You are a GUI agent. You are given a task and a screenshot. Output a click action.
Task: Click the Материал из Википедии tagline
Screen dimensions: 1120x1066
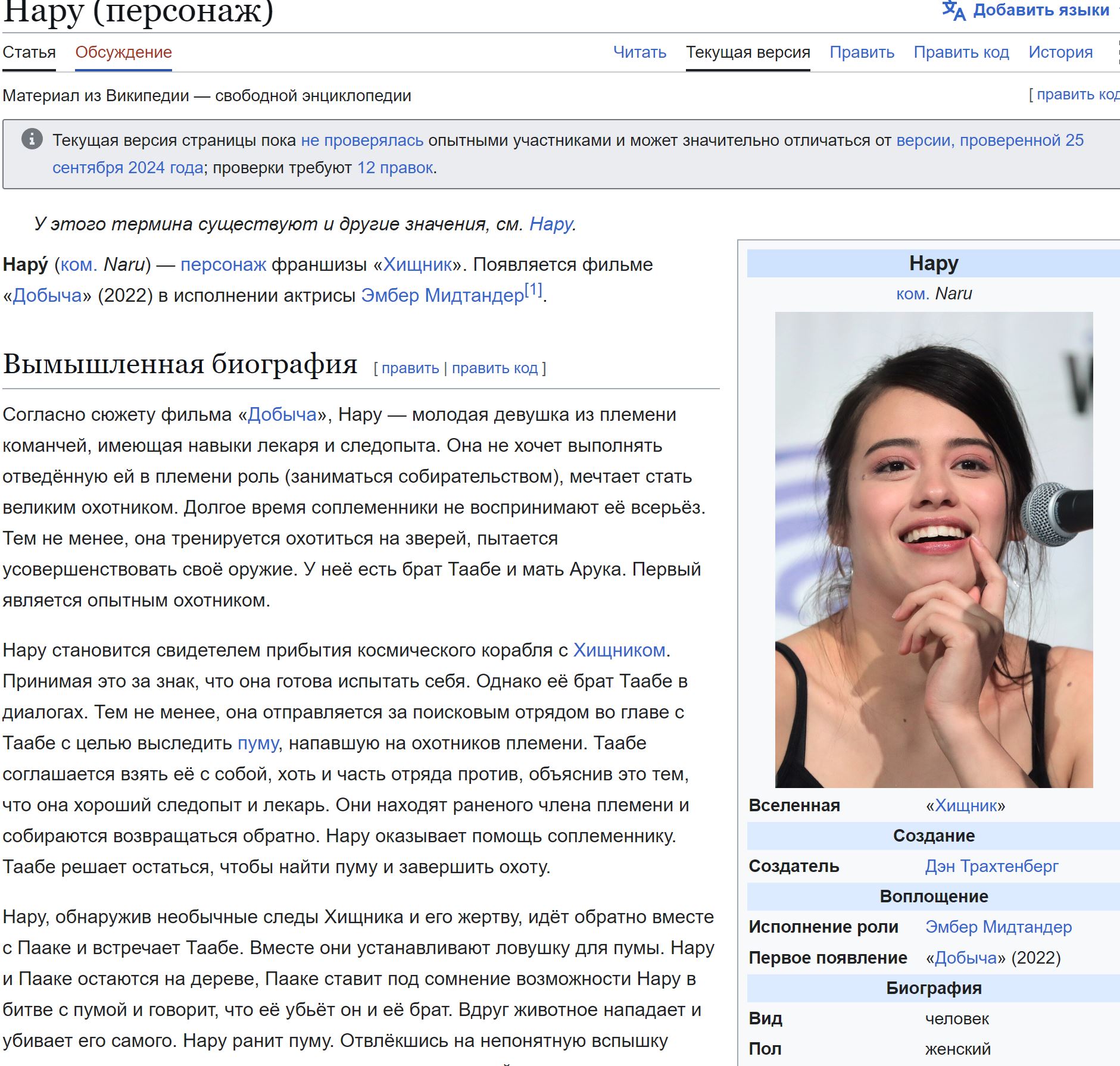coord(207,96)
